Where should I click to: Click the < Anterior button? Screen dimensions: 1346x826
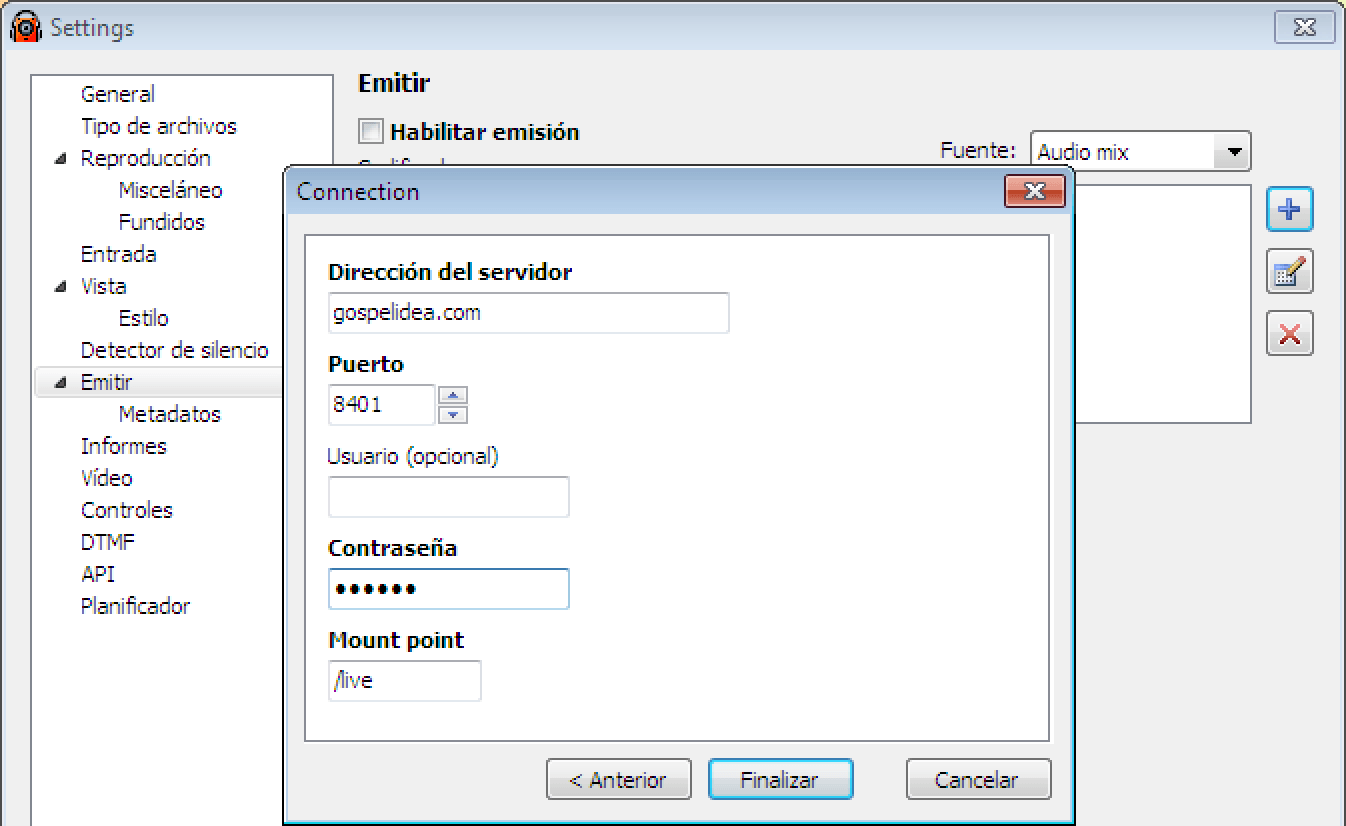pos(619,780)
